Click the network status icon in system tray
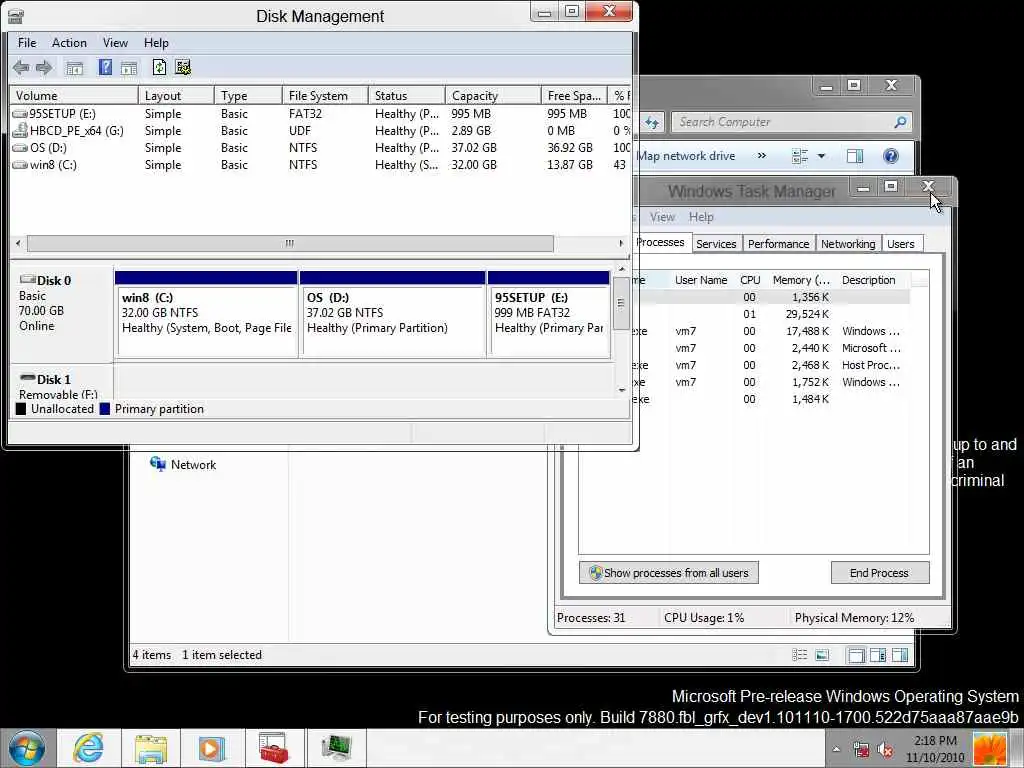The image size is (1024, 768). pyautogui.click(x=861, y=749)
